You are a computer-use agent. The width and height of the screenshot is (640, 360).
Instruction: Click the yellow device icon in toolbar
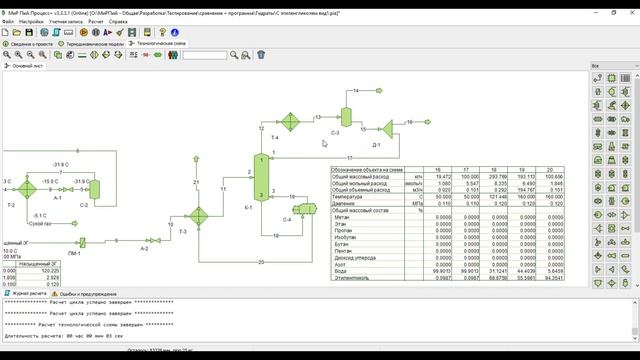[x=147, y=32]
